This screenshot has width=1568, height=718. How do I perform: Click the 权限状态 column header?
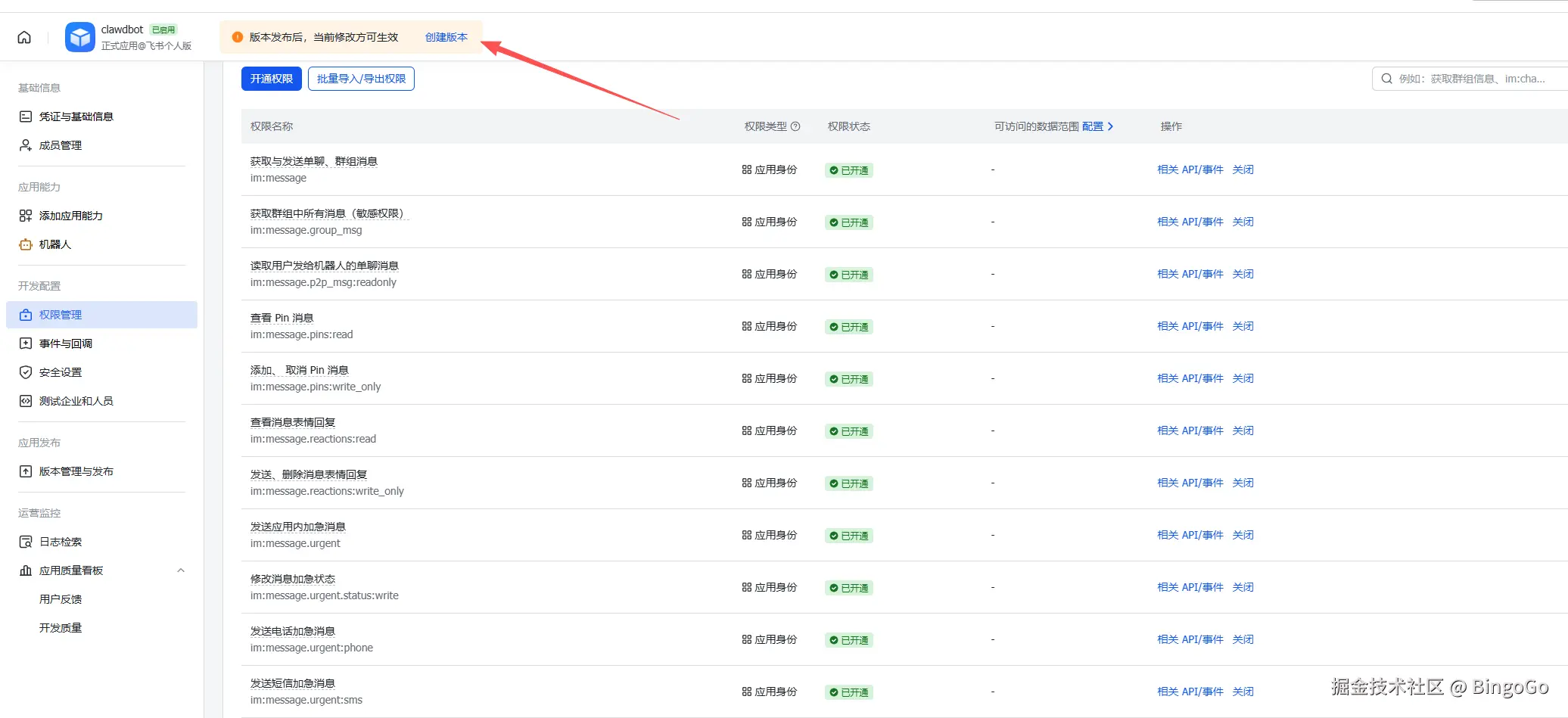pyautogui.click(x=849, y=126)
